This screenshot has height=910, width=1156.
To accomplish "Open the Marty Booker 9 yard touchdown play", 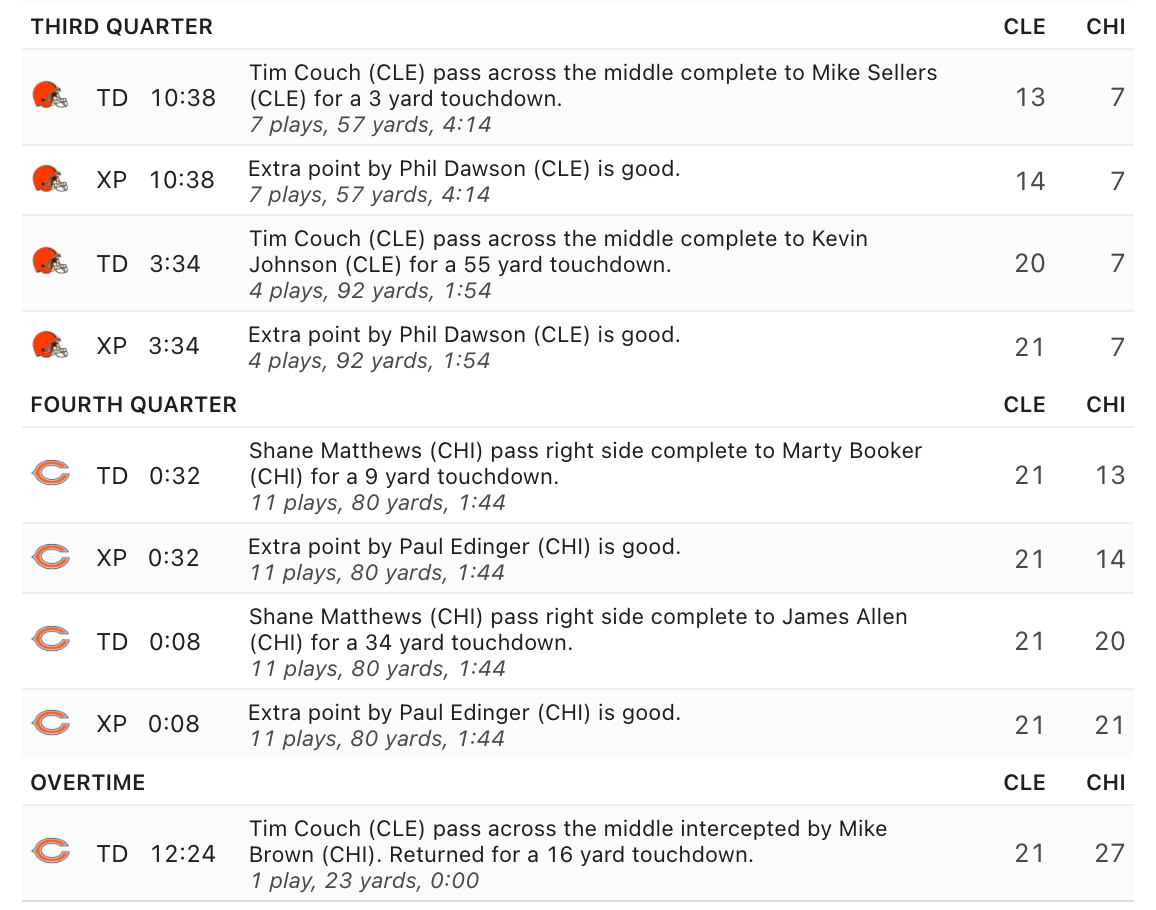I will point(578,476).
